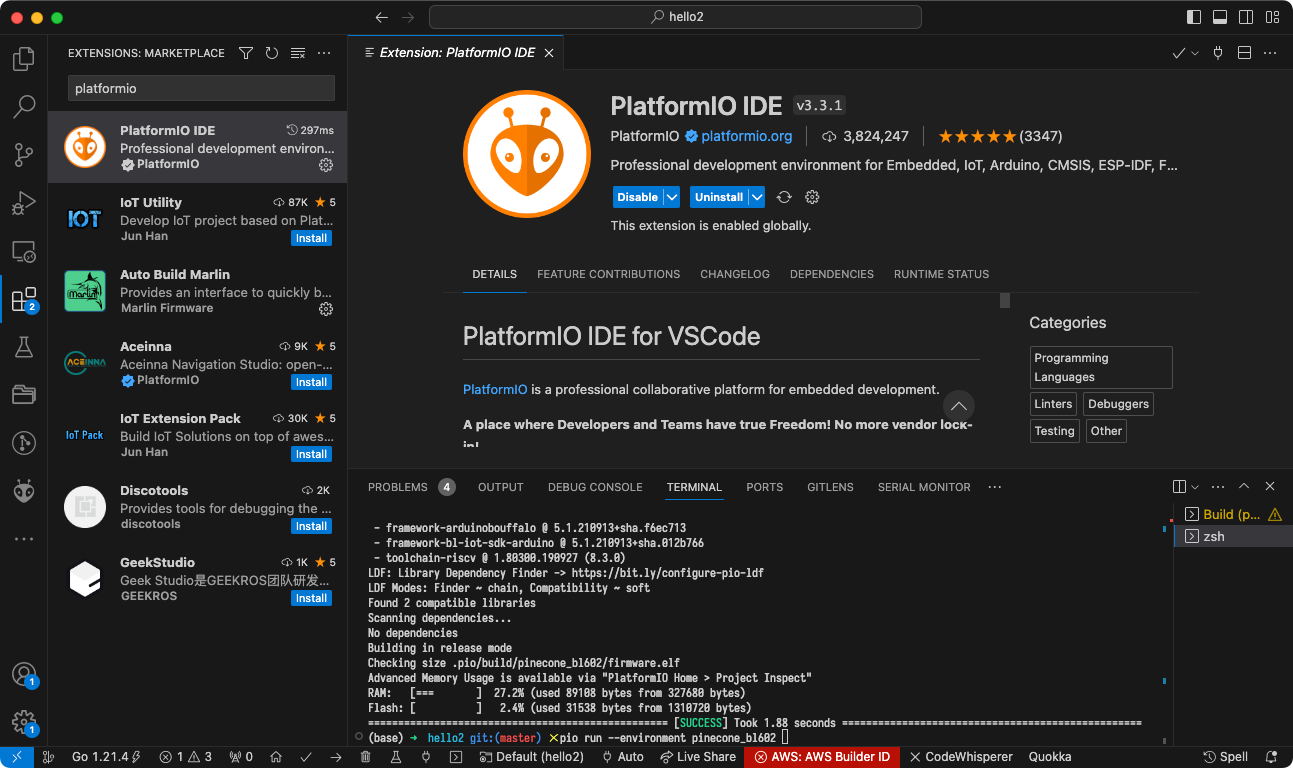Open Views and More Actions in Extensions
This screenshot has width=1293, height=768.
click(324, 53)
